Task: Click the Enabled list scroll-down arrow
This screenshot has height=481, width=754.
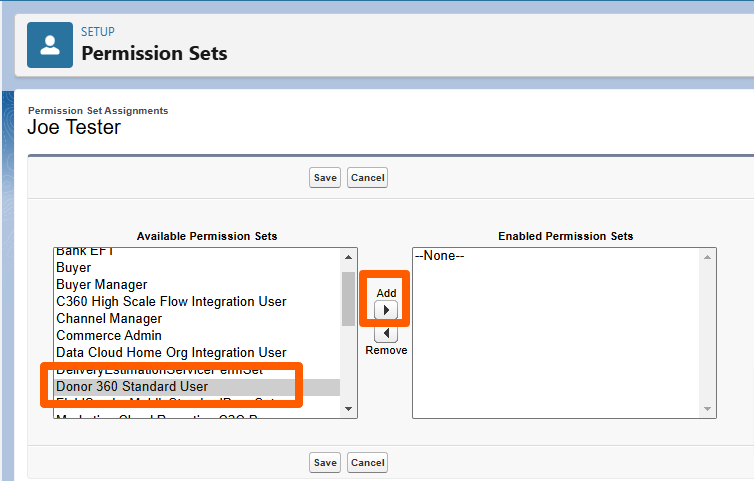Action: [x=707, y=409]
